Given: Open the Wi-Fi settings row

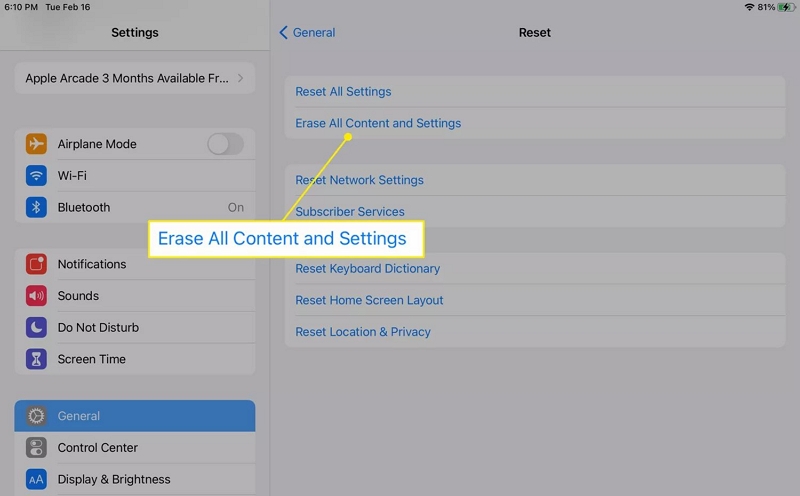Looking at the screenshot, I should pos(135,176).
